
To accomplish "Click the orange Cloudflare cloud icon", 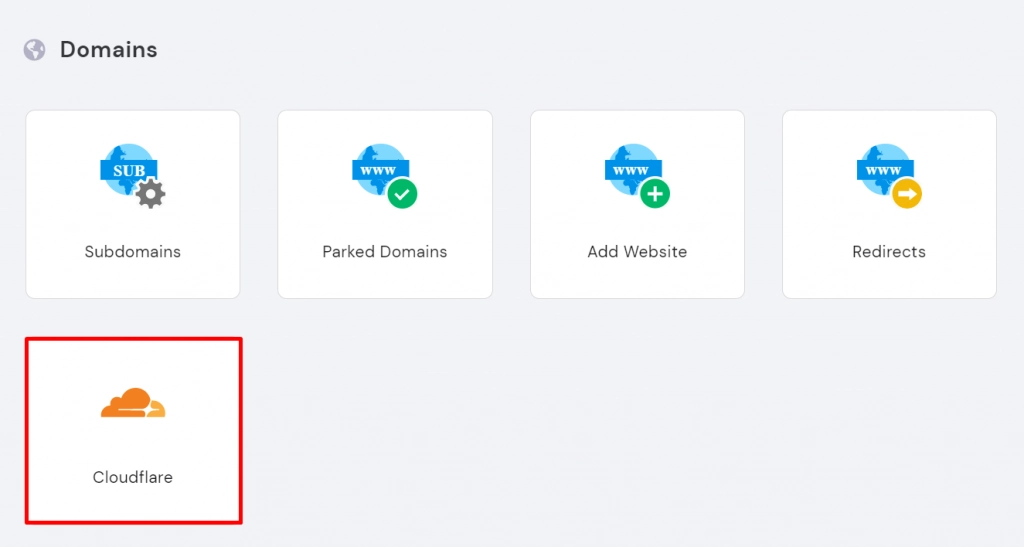I will pos(133,403).
